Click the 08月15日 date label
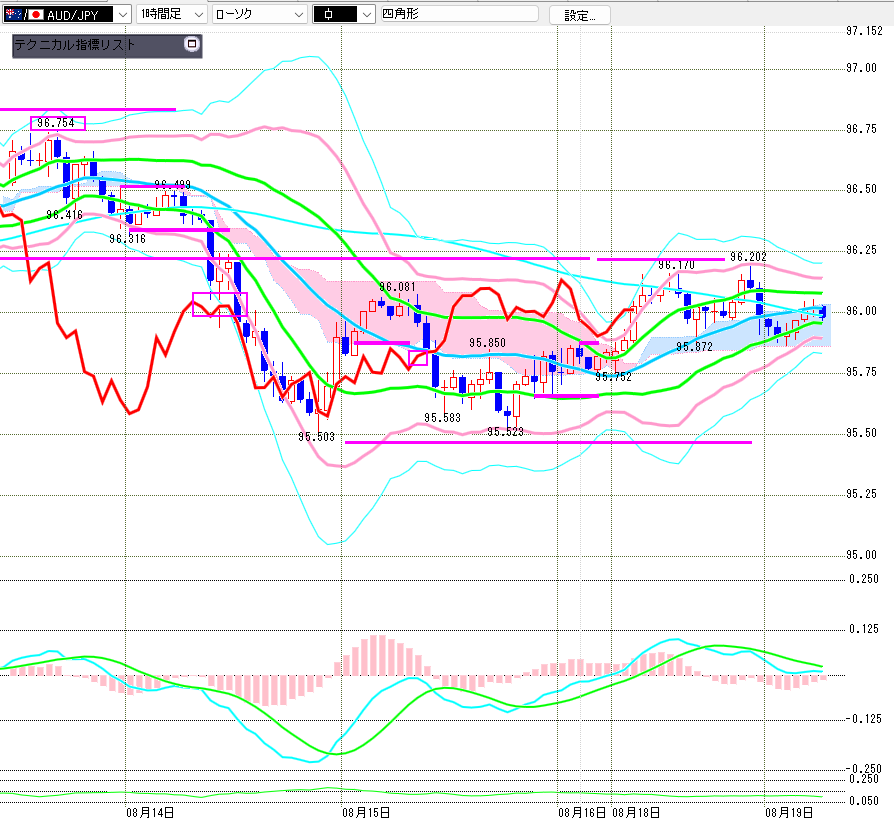 coord(366,813)
